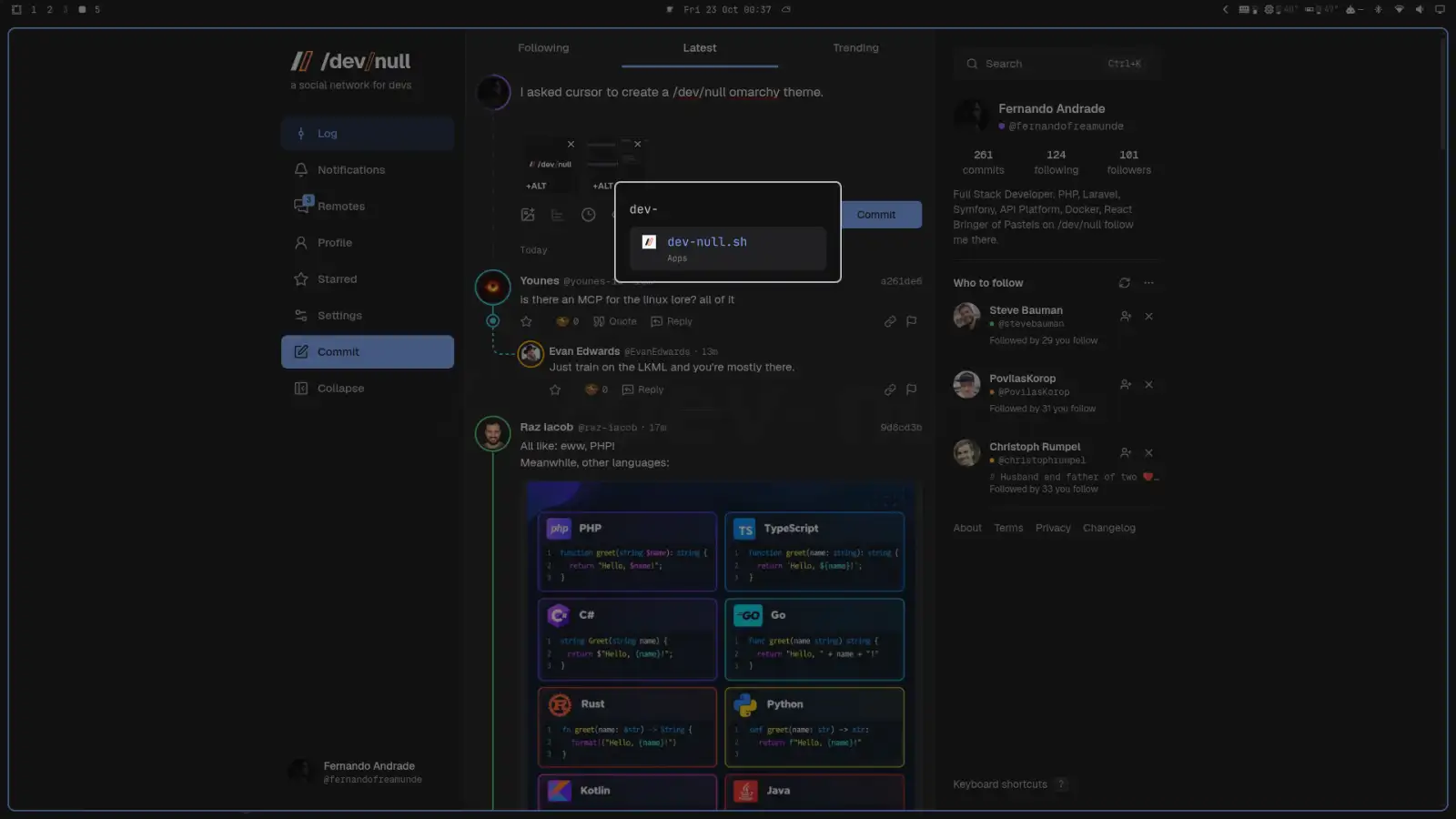
Task: Quote the post by Younes
Action: click(615, 321)
